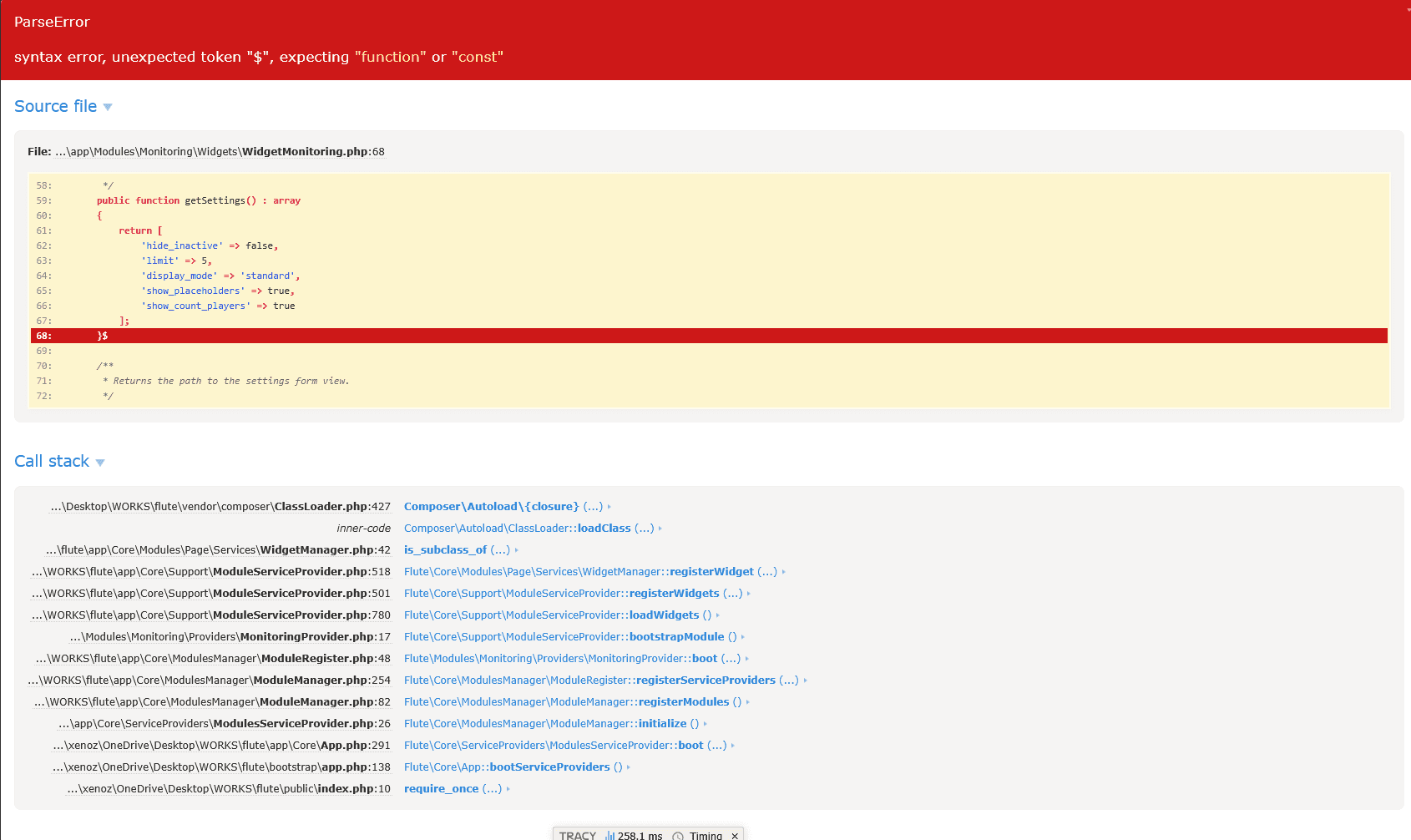
Task: Open the WidgetManager.php:42 source link
Action: (218, 550)
